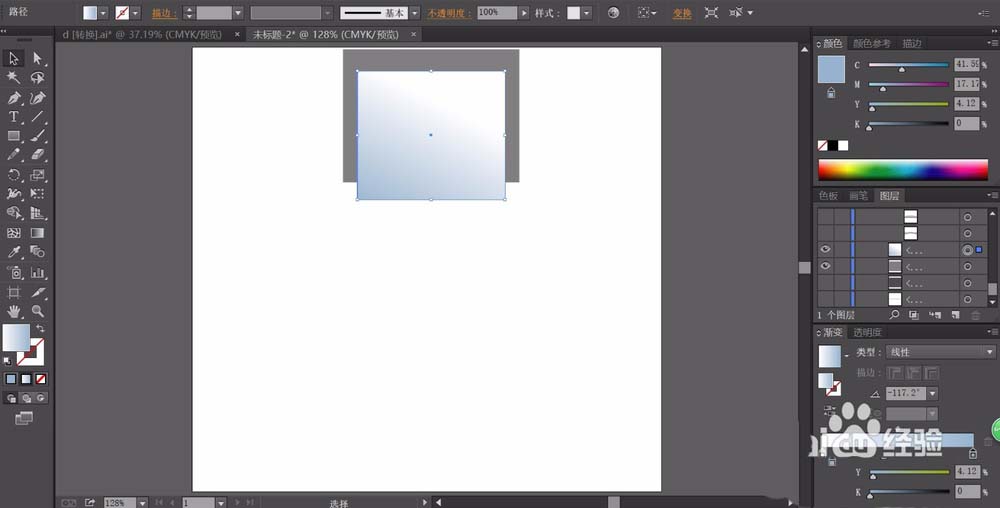Change screen mode at toolbox bottom
1000x508 pixels.
(x=24, y=418)
